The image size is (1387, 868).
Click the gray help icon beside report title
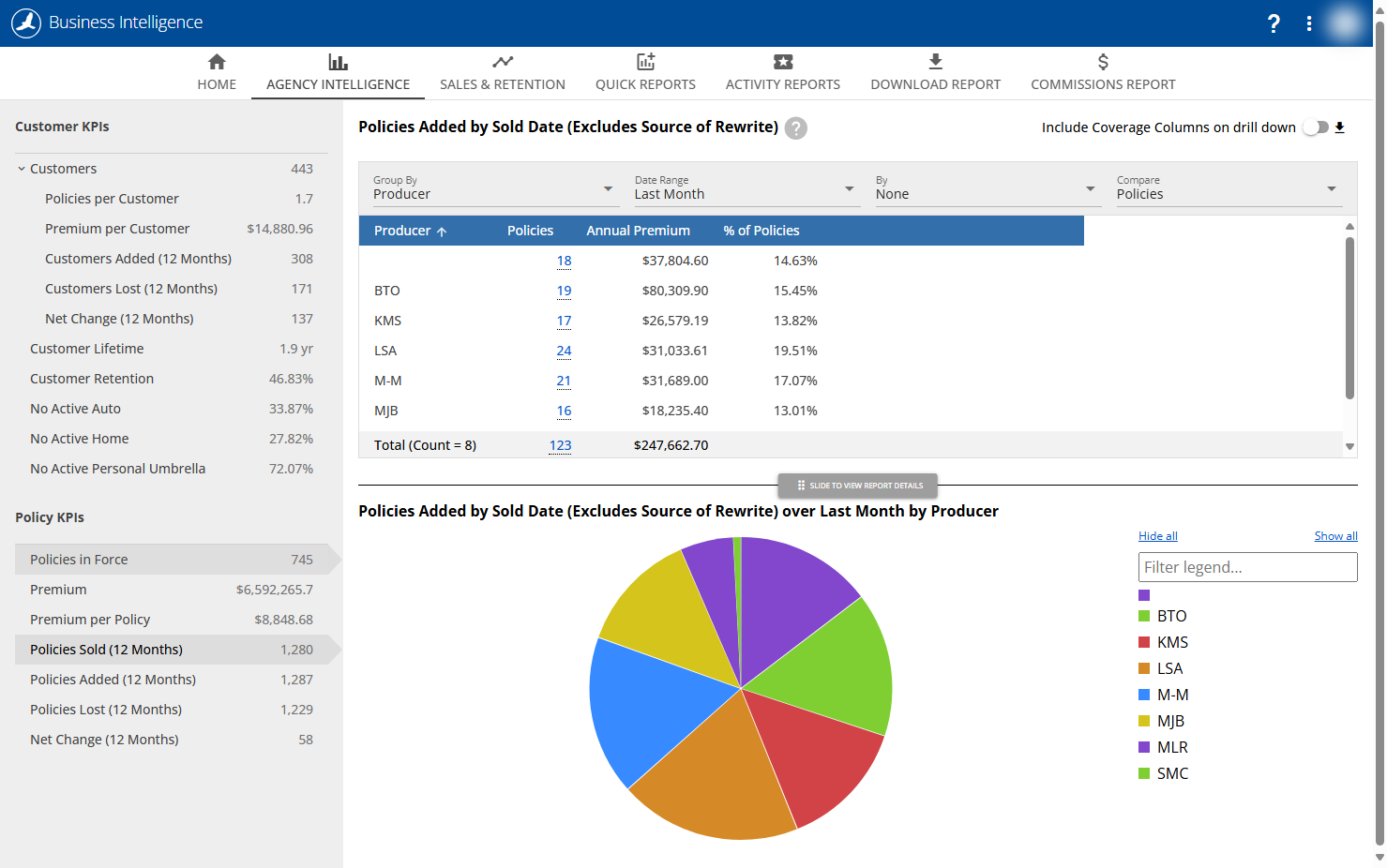(x=796, y=127)
